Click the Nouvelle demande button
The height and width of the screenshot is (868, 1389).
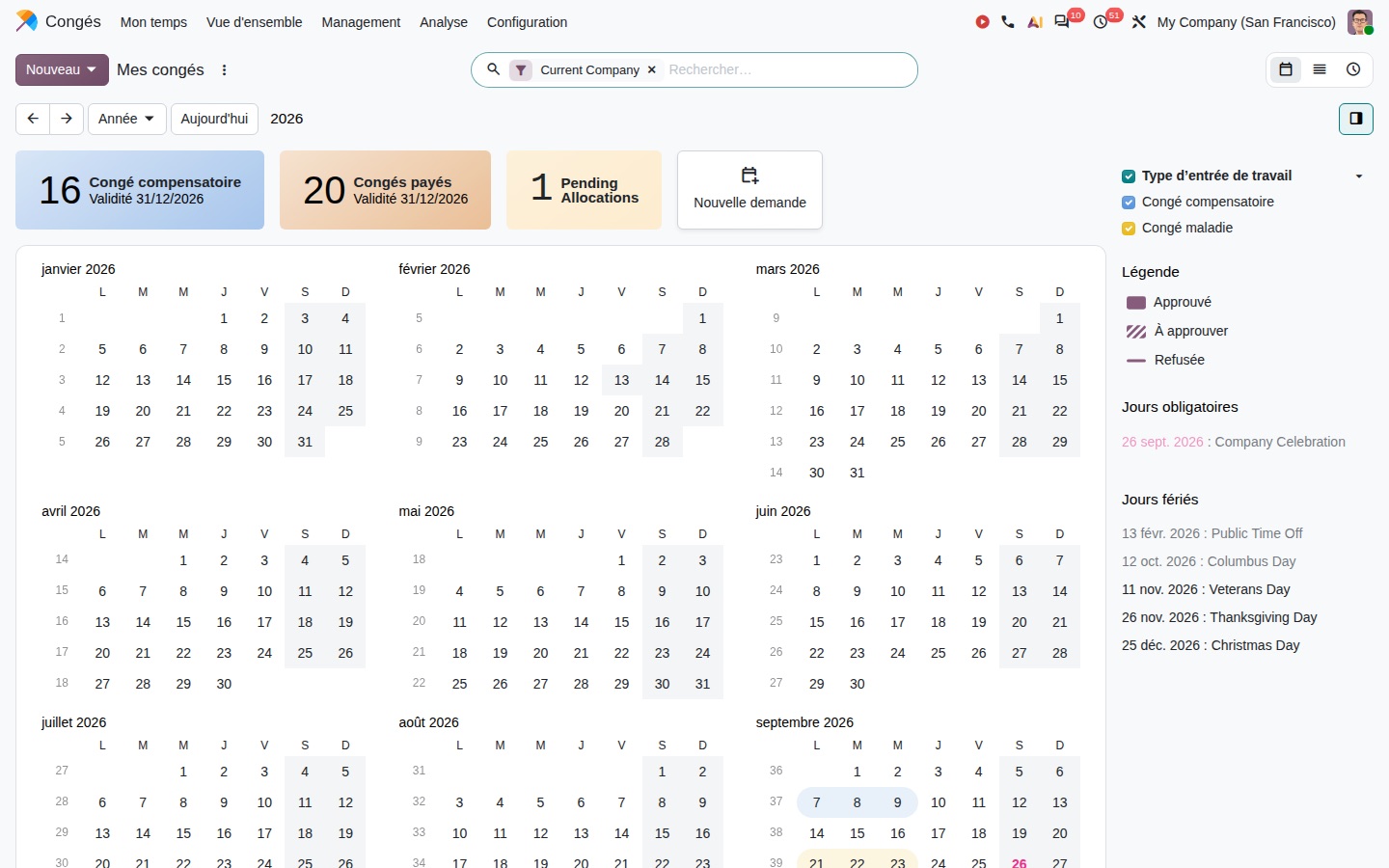point(749,190)
